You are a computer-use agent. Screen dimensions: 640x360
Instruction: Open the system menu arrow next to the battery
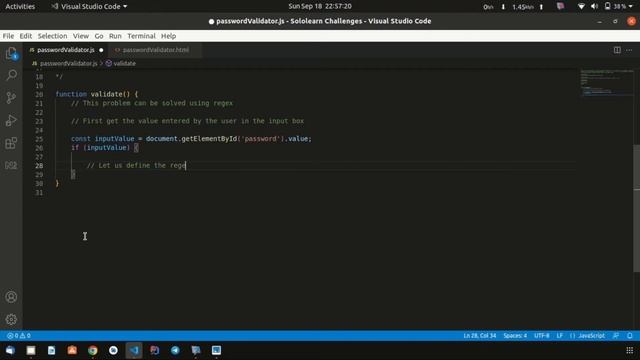[x=631, y=6]
